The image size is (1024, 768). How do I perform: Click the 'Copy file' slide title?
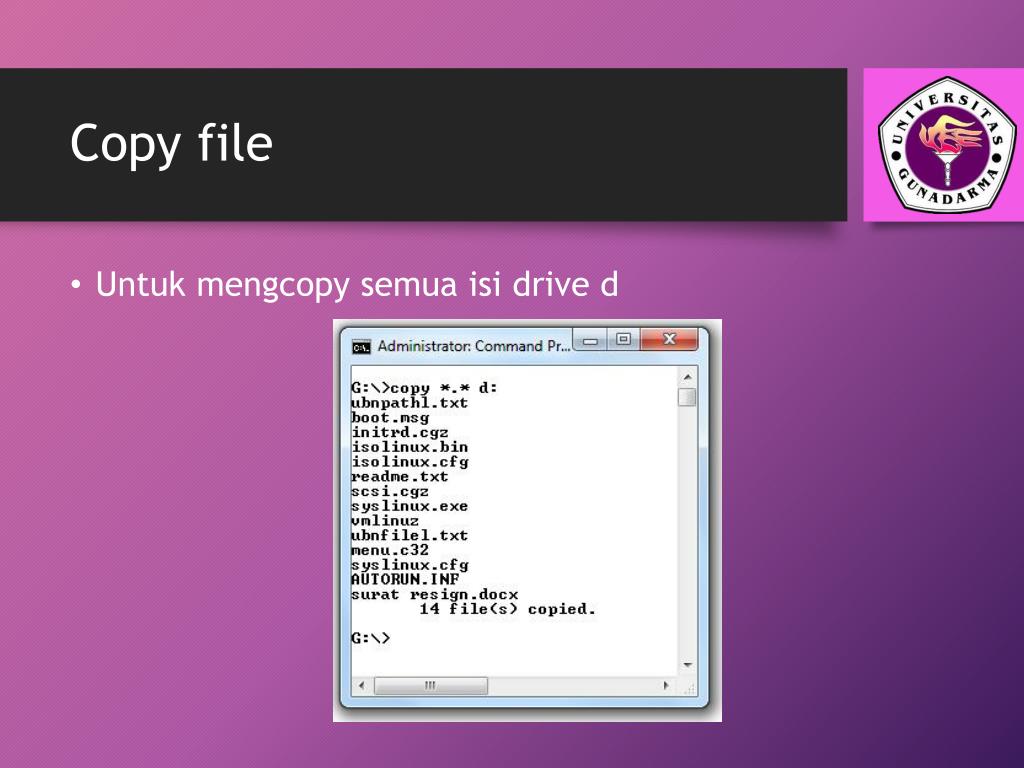171,144
